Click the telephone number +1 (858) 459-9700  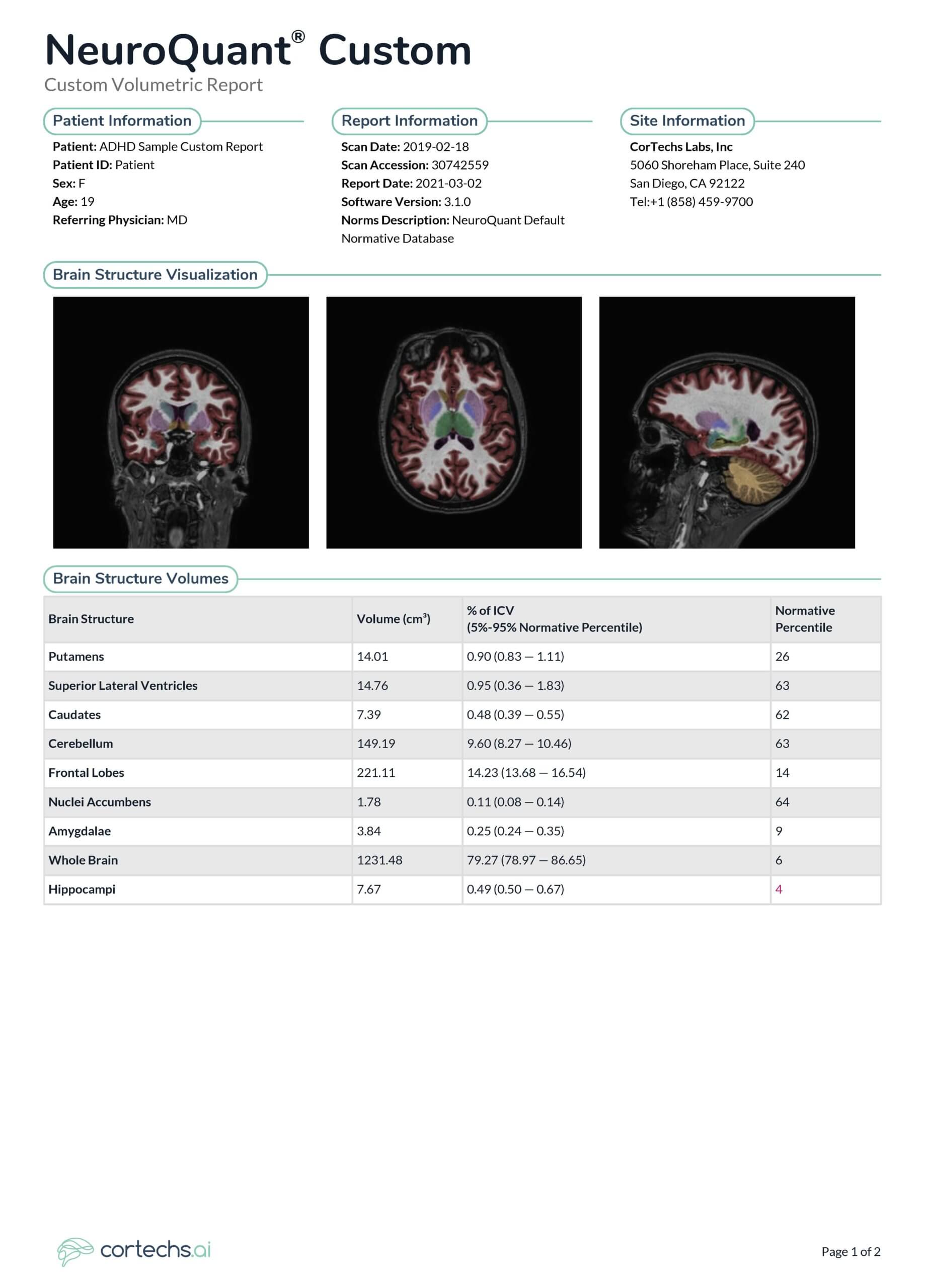click(x=701, y=202)
